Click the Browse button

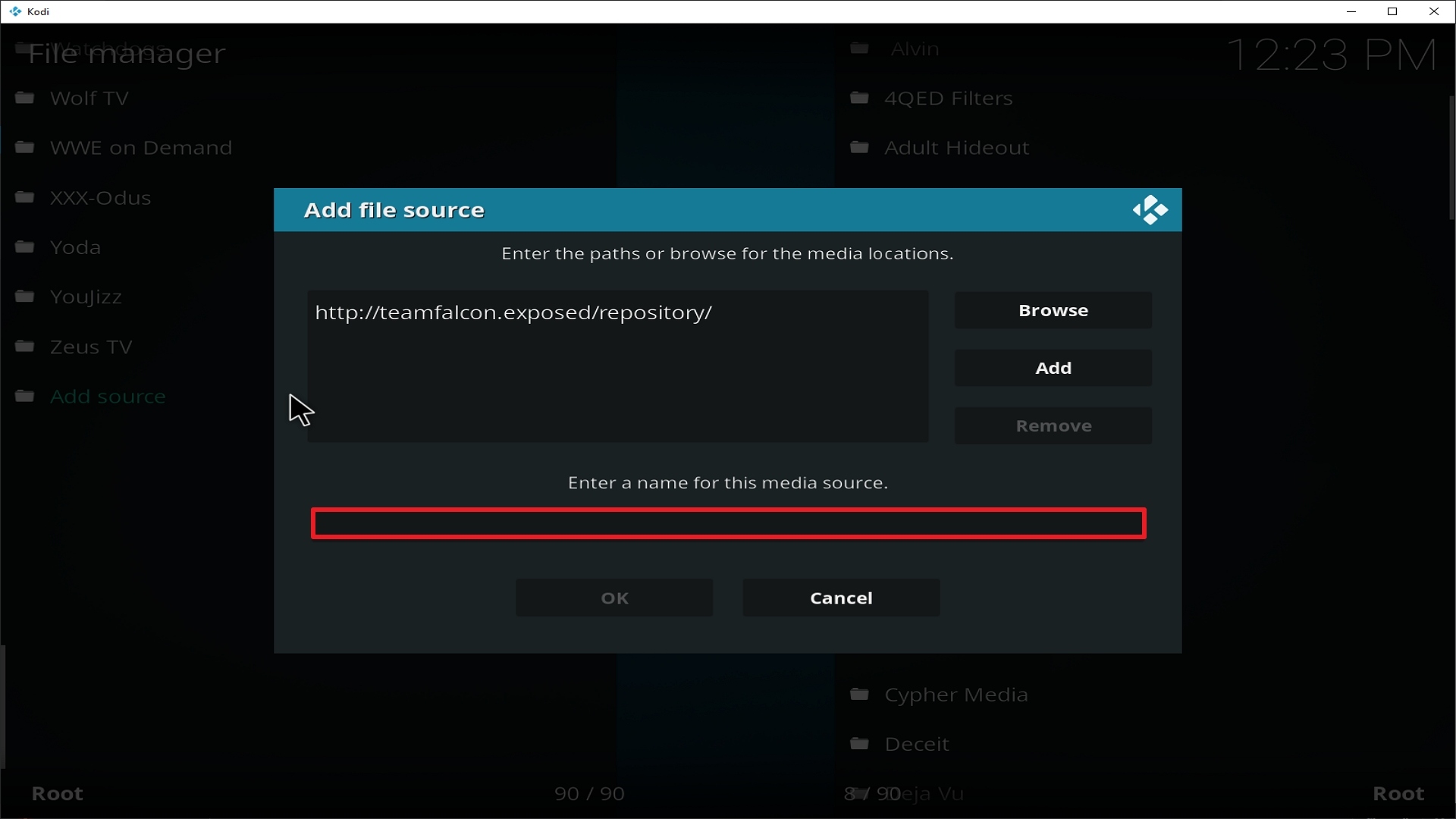1053,310
